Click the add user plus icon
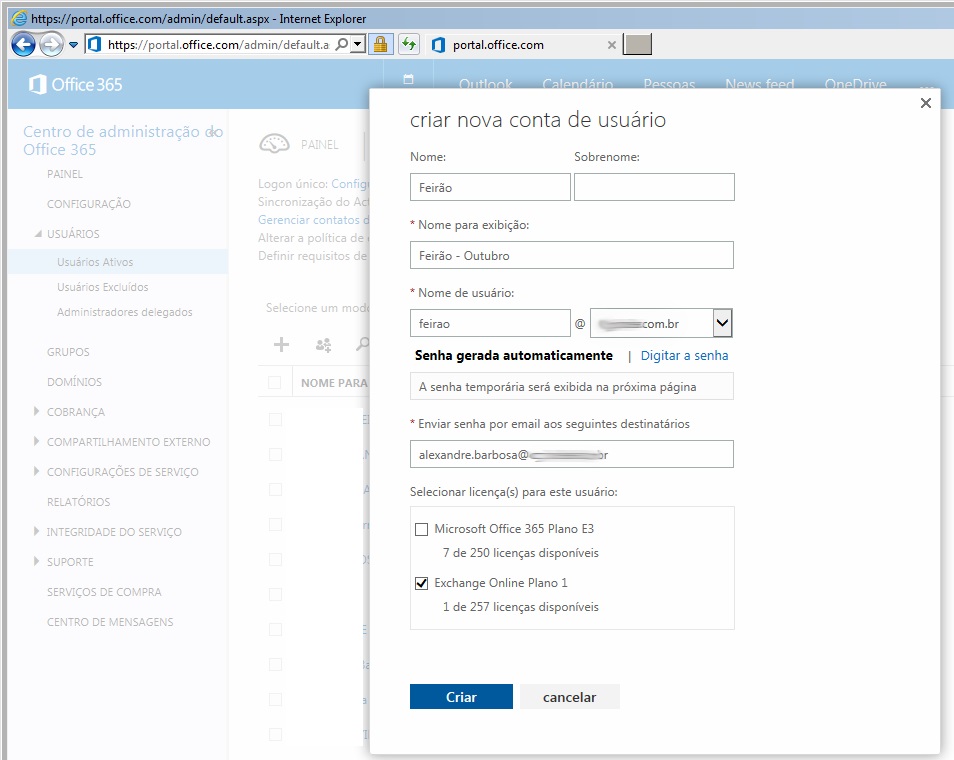Viewport: 954px width, 760px height. [281, 345]
